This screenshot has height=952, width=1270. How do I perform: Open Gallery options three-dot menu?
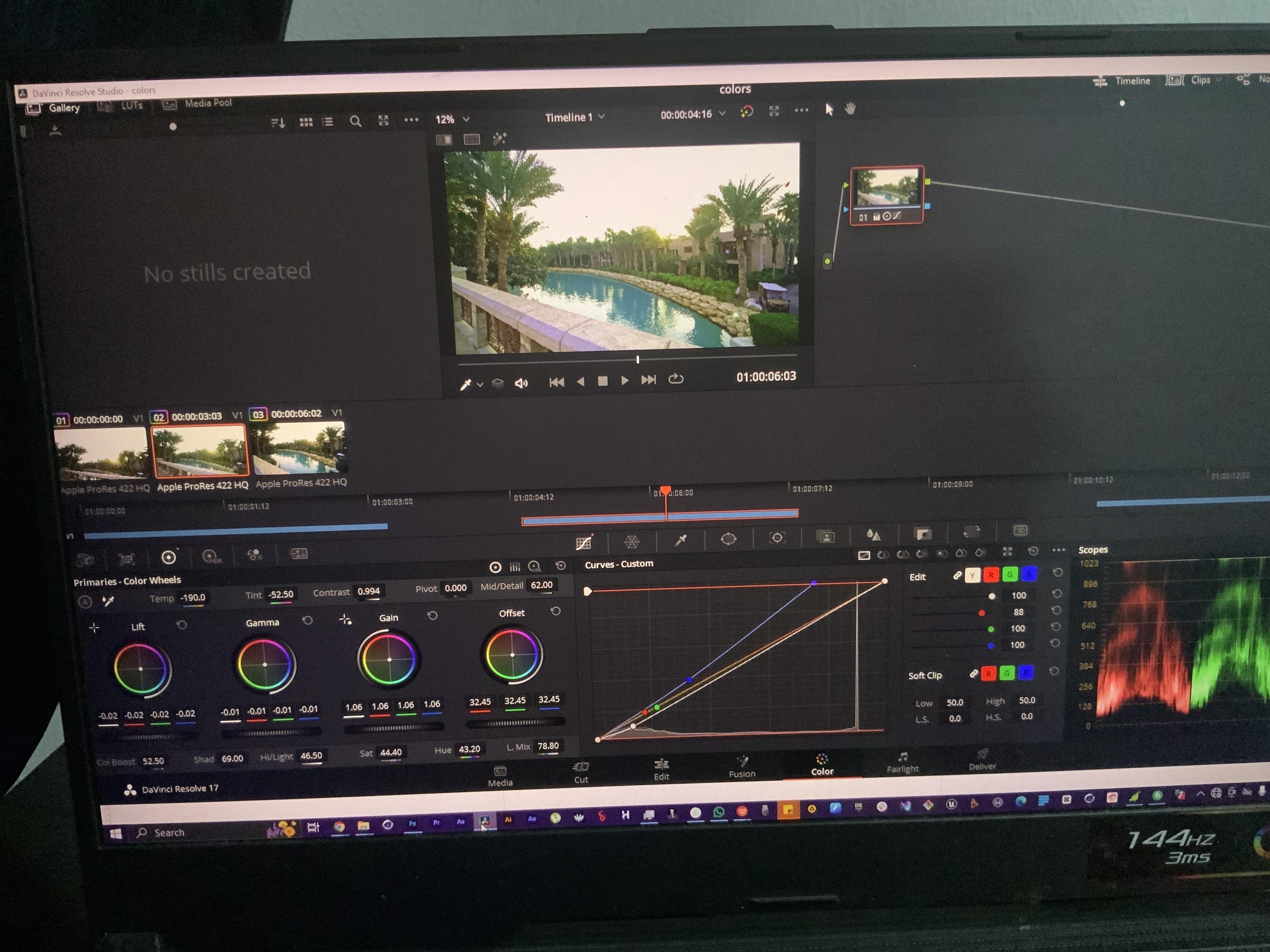[411, 120]
